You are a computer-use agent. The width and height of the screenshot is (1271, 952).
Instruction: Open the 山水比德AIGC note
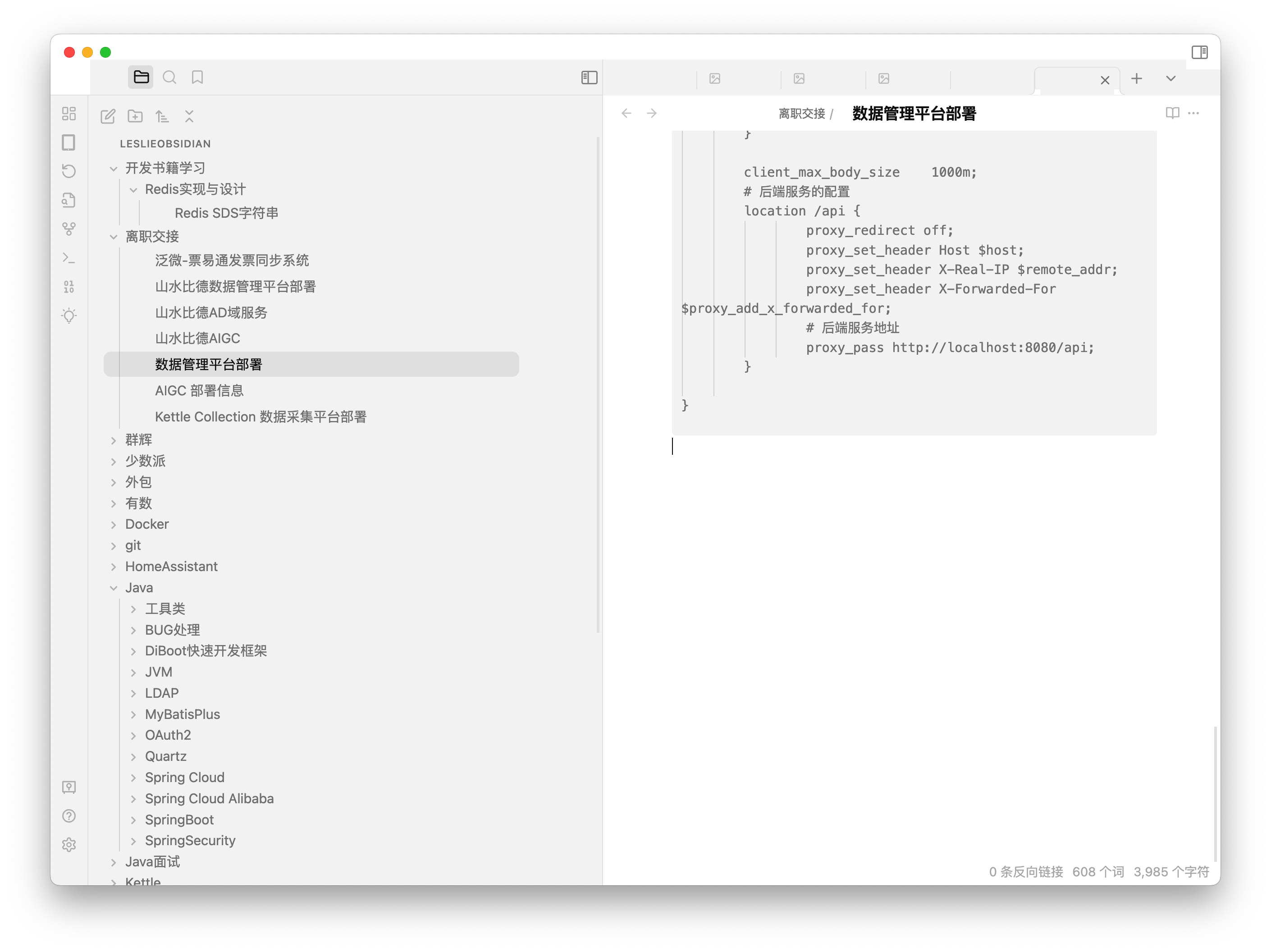[197, 339]
